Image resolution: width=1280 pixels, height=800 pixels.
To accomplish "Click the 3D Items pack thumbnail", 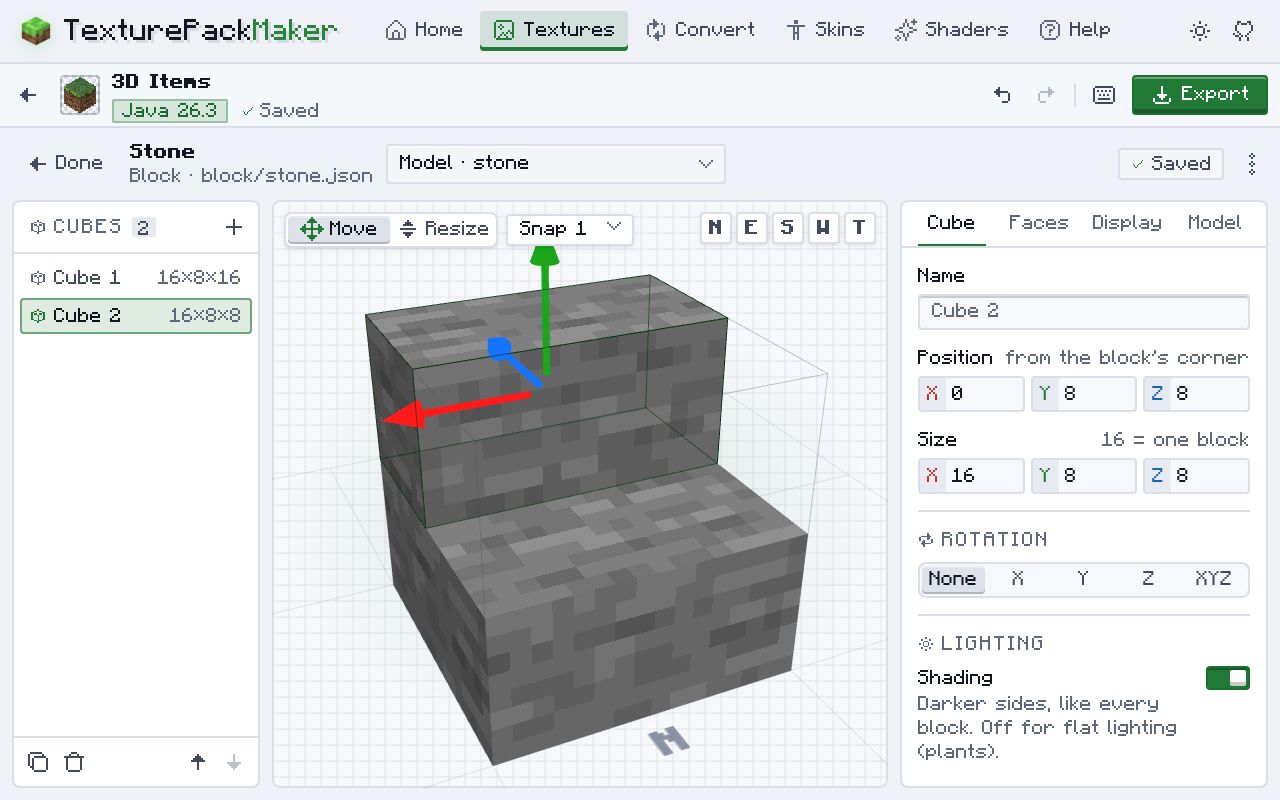I will 80,95.
